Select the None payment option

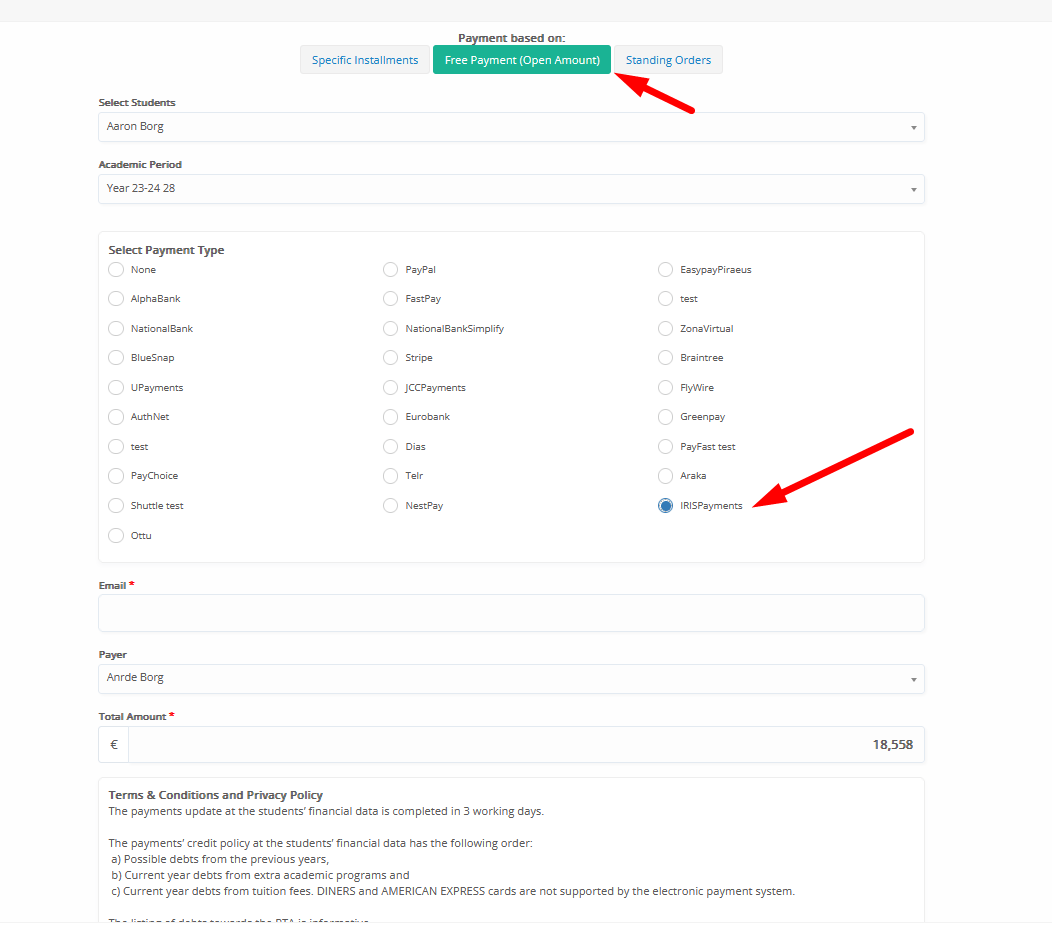coord(116,270)
